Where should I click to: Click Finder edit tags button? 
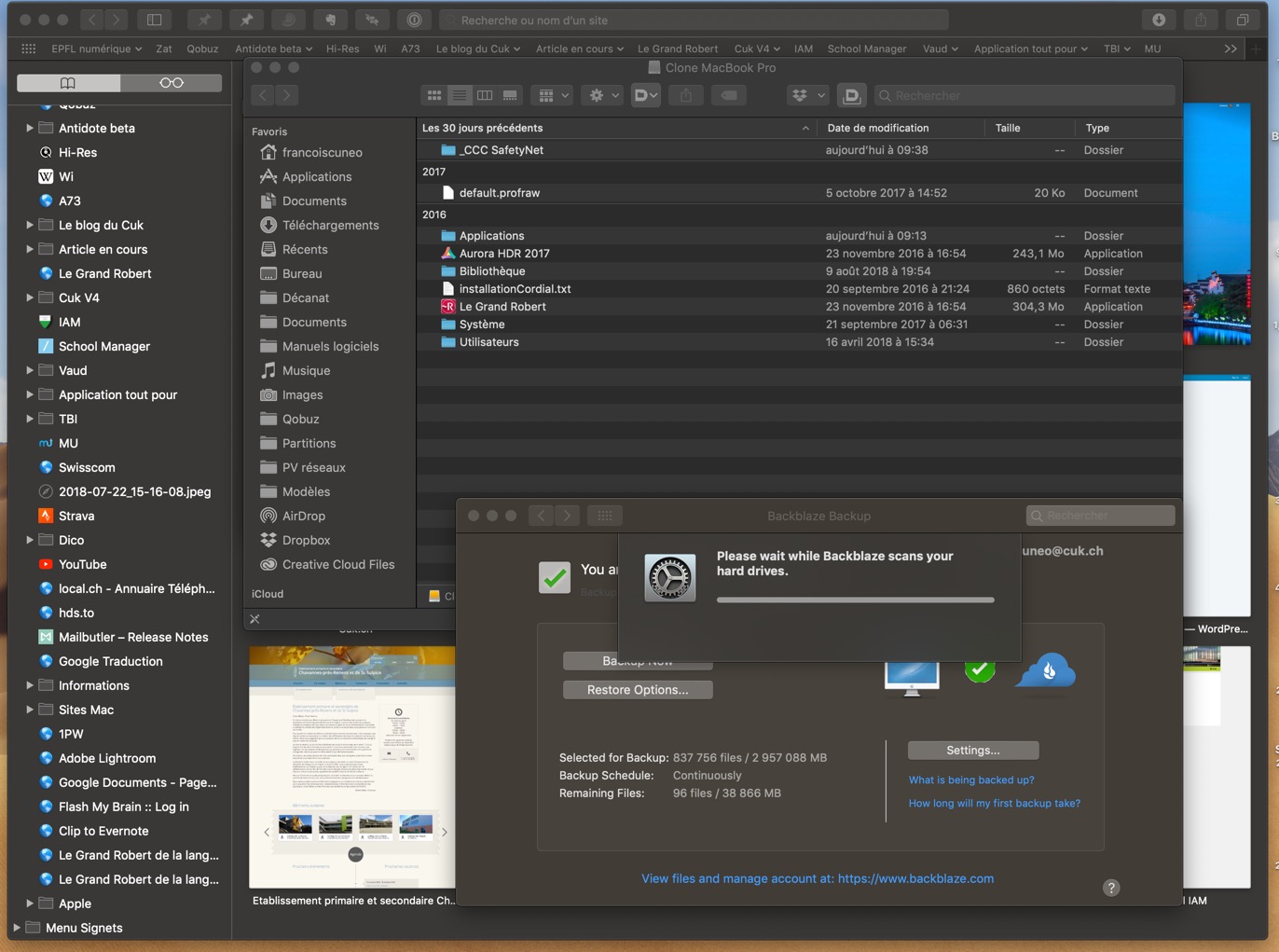click(729, 95)
